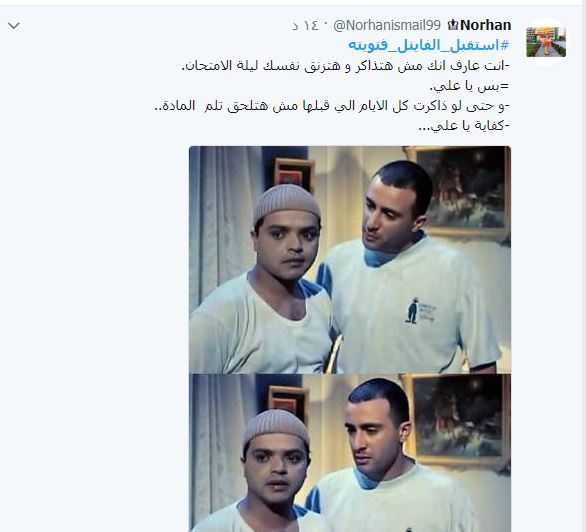Open Norhan's profile picture avatar
586x532 pixels.
[546, 42]
